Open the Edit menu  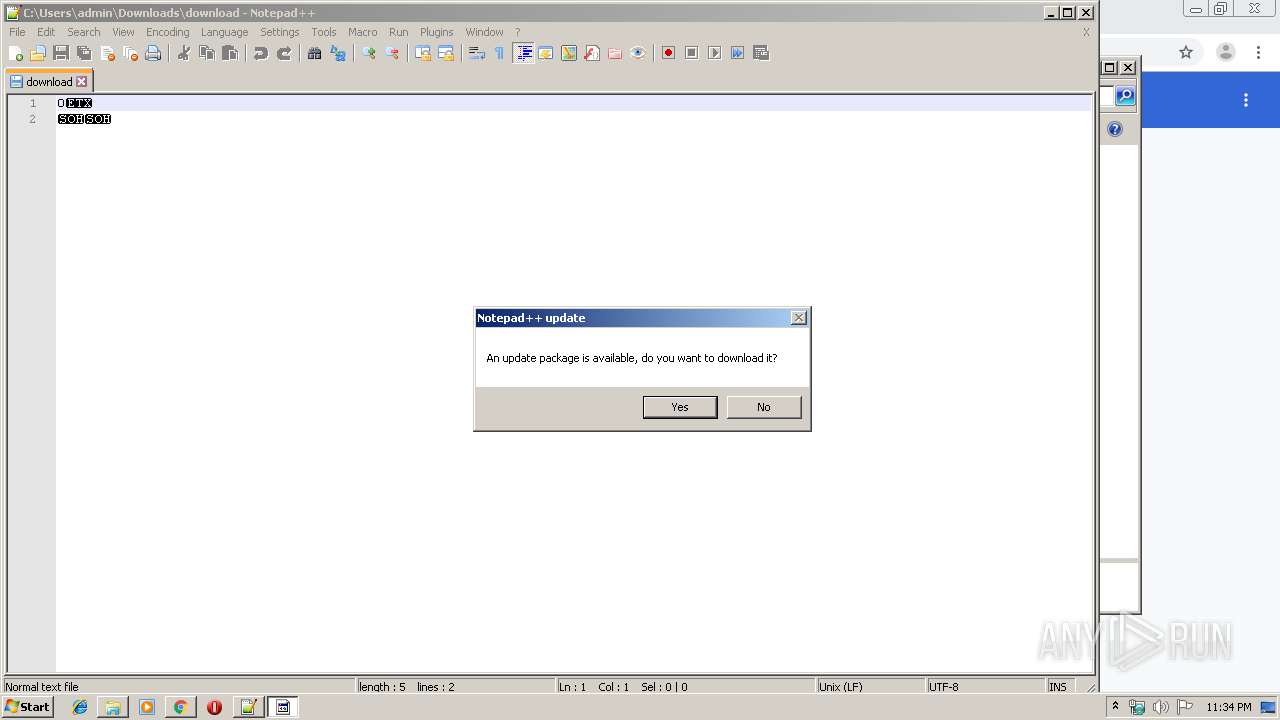point(46,32)
